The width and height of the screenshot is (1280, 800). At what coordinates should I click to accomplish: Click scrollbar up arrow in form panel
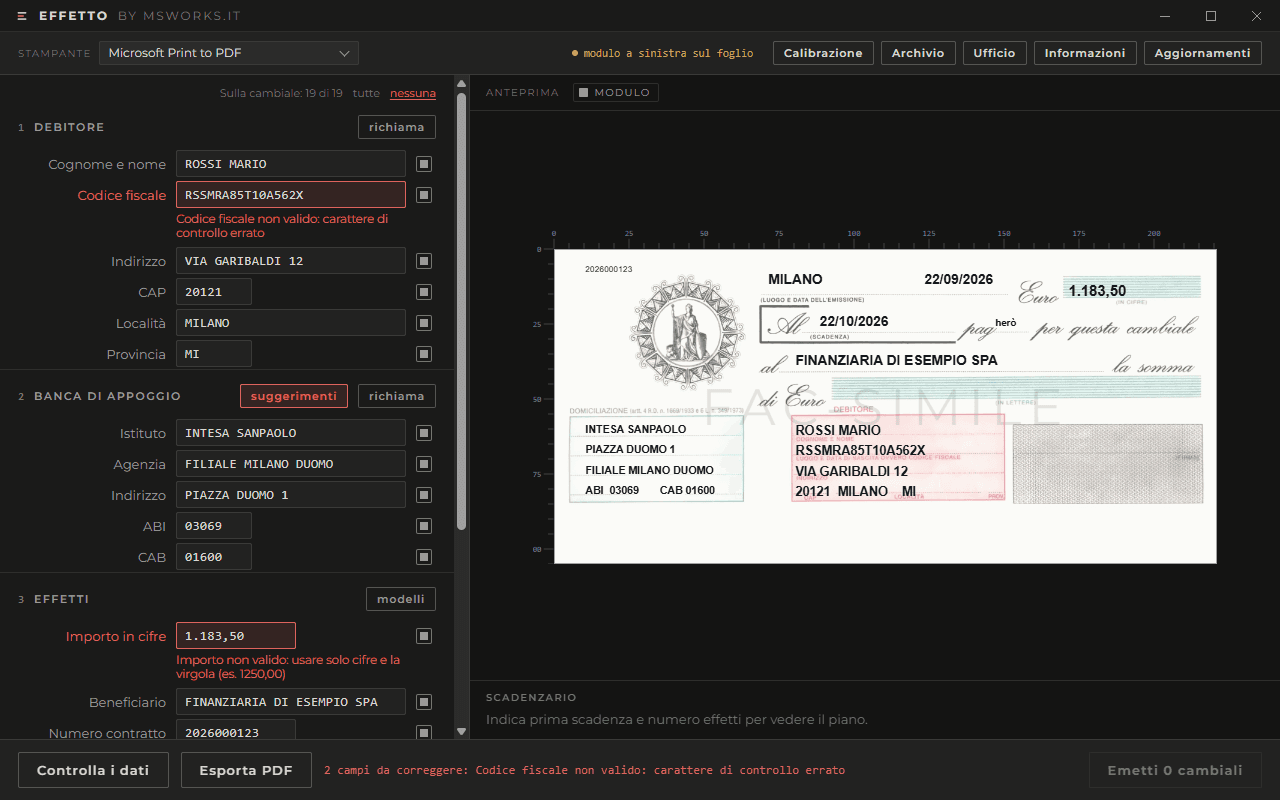pos(461,84)
